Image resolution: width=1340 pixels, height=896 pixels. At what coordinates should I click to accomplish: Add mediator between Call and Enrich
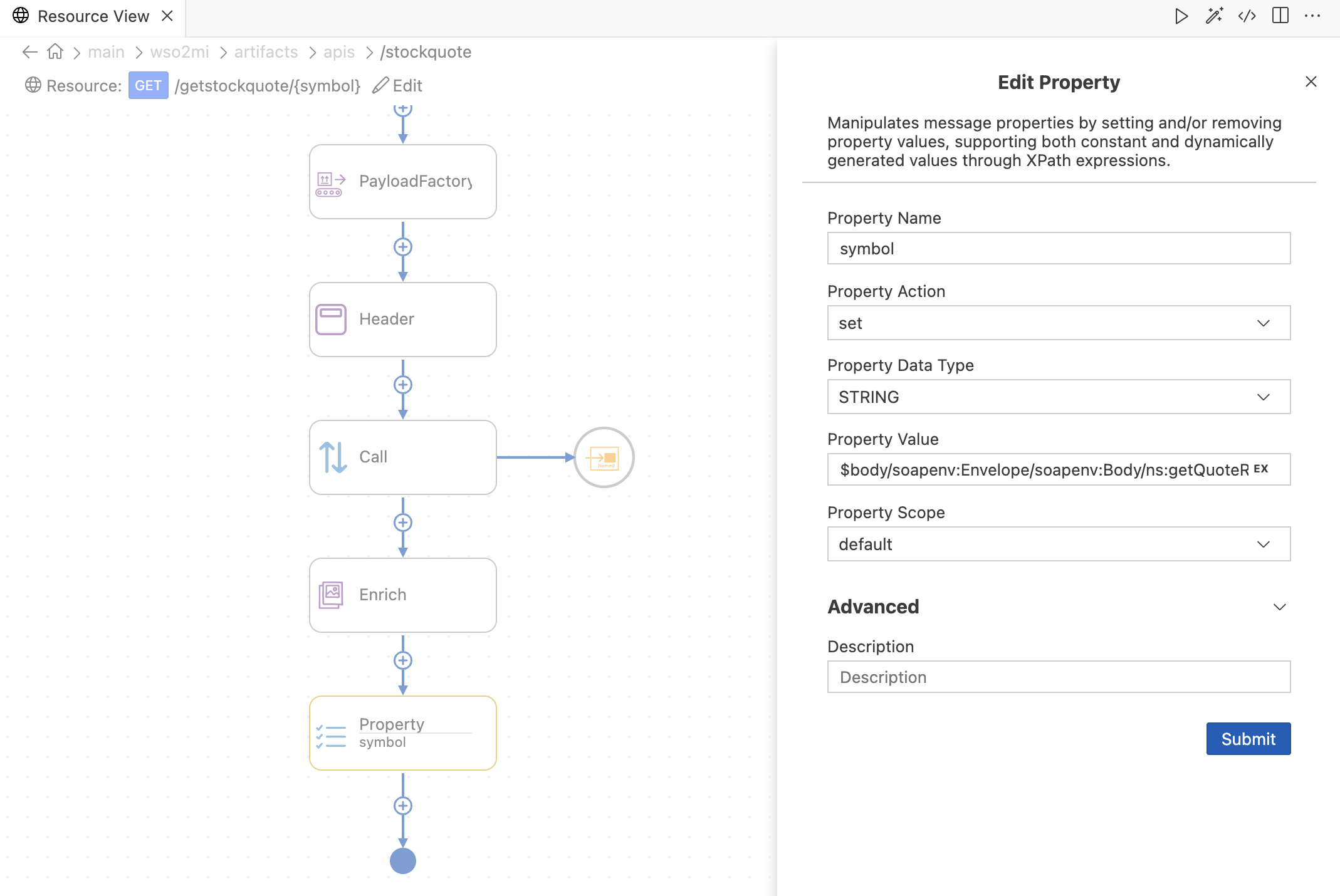coord(403,523)
